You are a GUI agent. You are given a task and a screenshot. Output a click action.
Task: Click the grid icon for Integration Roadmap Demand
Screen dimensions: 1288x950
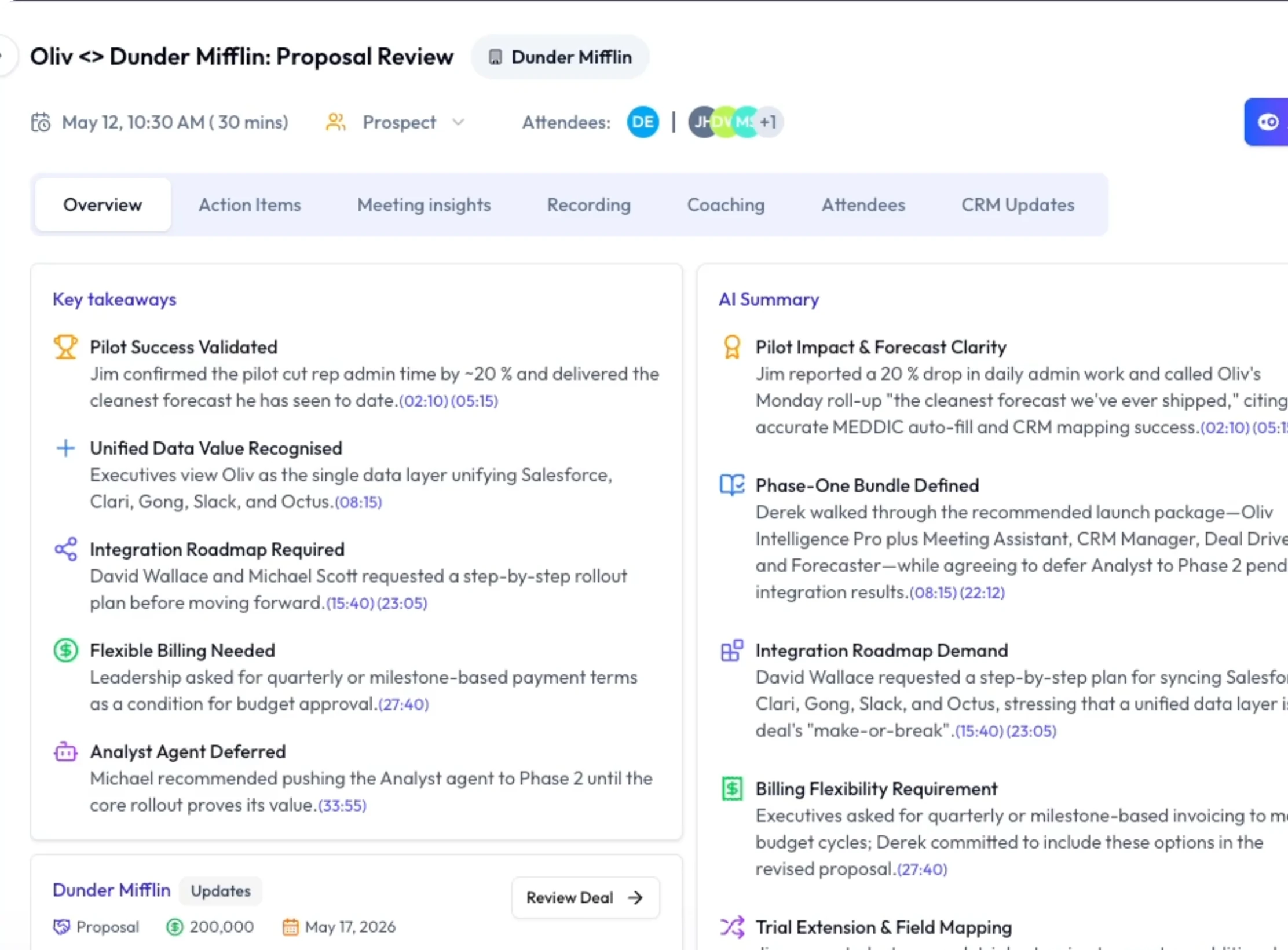(732, 650)
